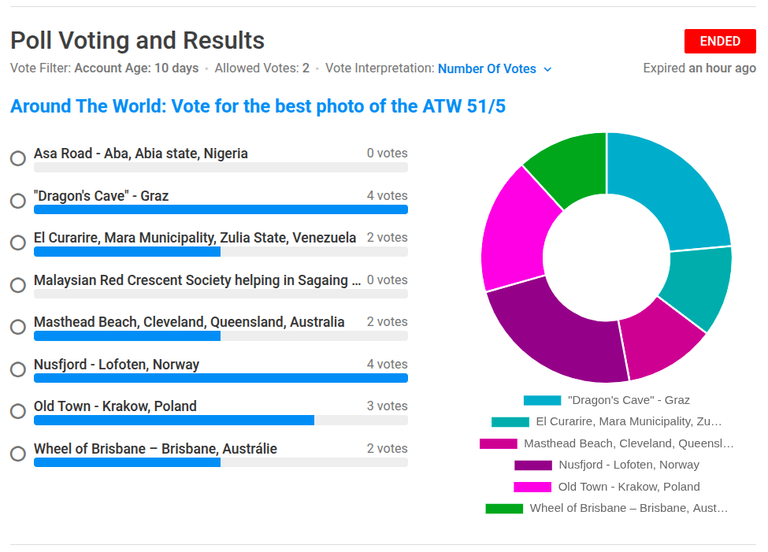The width and height of the screenshot is (768, 552).
Task: Click the red ENDED status badge
Action: pos(720,41)
